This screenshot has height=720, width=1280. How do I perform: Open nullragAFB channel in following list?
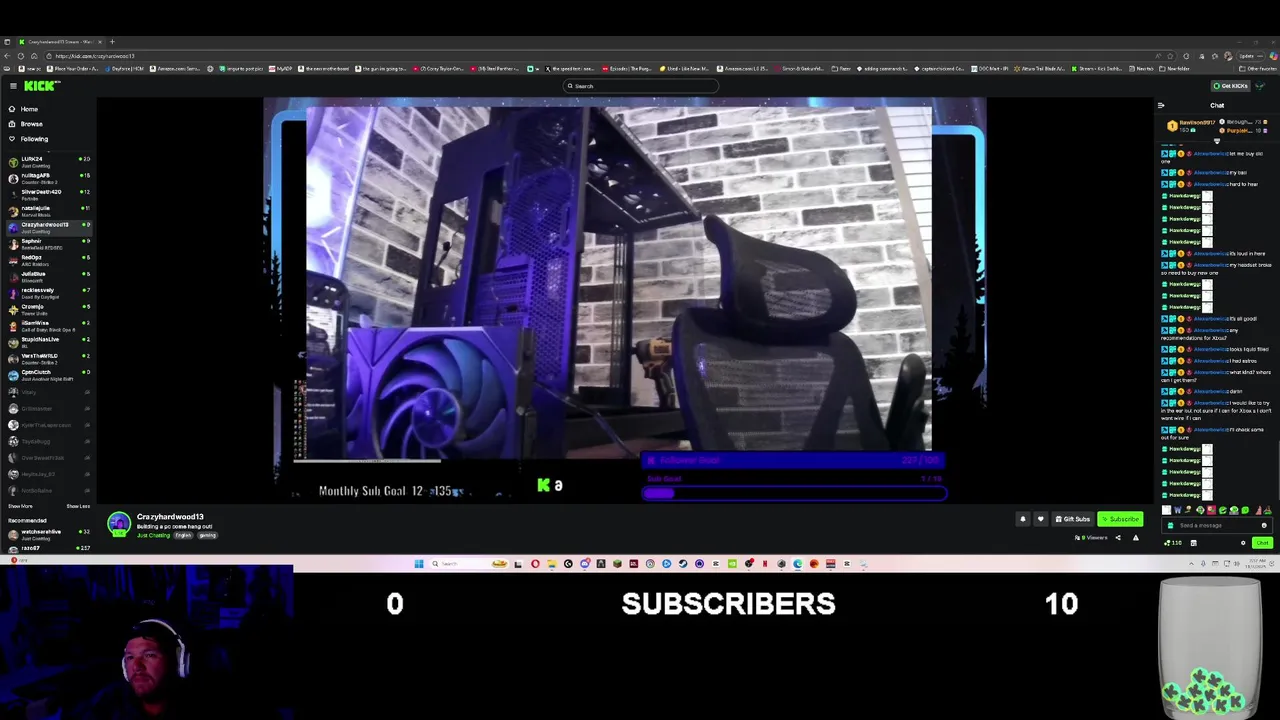point(48,177)
